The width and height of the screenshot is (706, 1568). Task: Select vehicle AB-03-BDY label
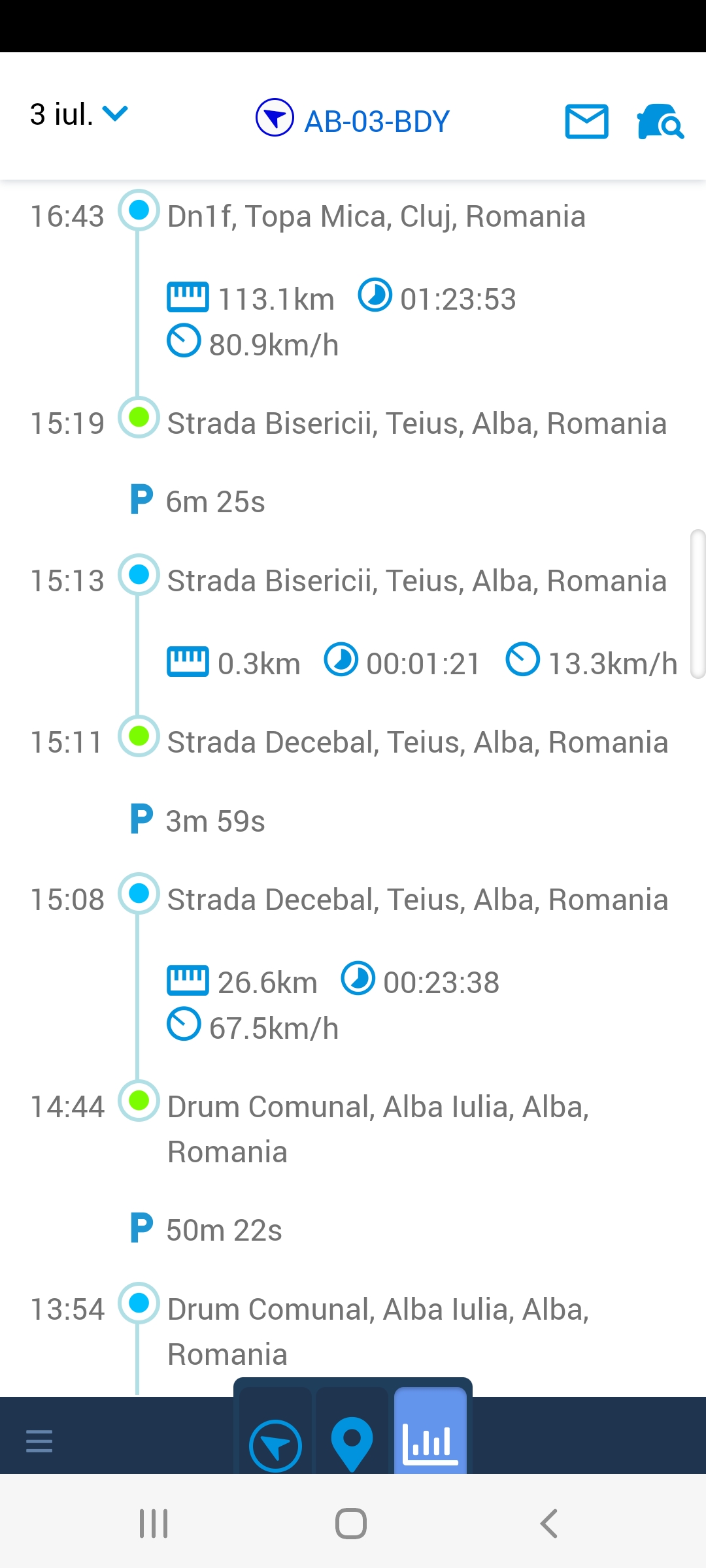tap(377, 122)
